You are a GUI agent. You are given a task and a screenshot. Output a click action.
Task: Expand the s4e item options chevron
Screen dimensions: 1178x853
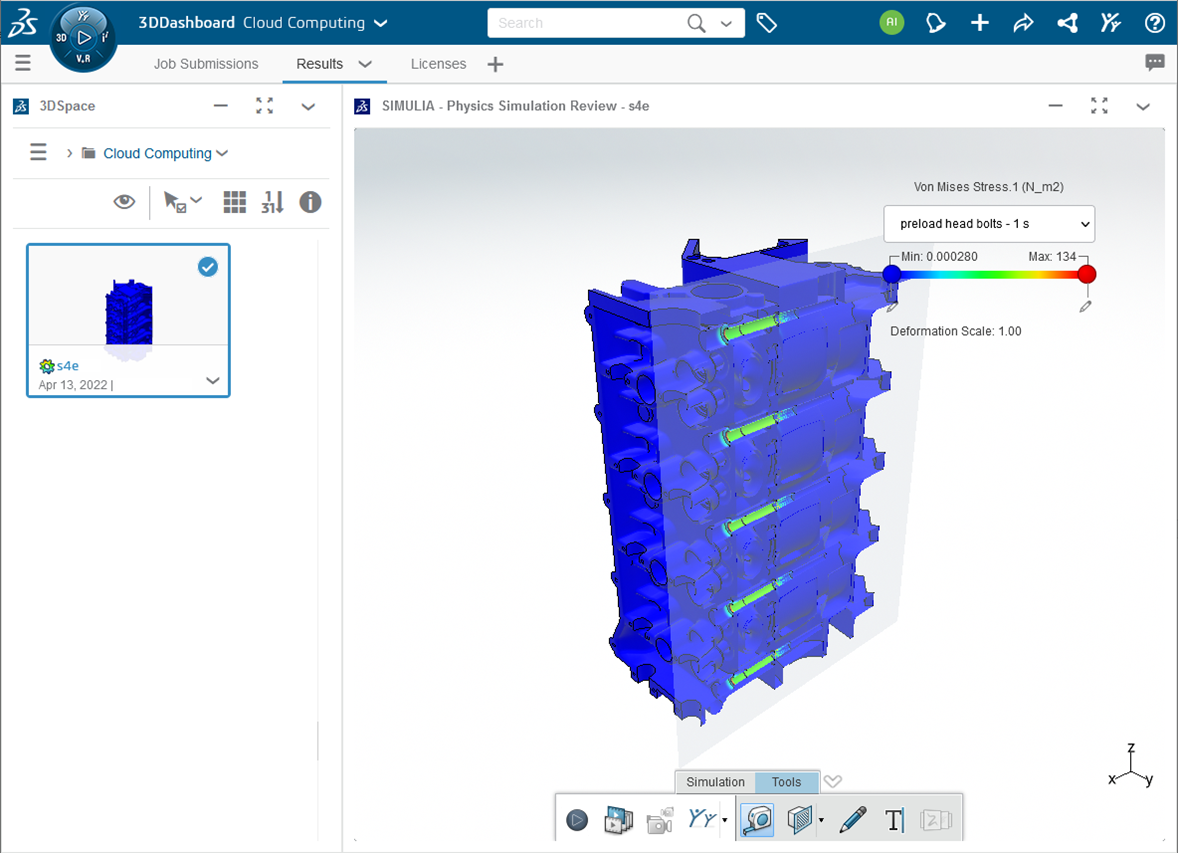pos(212,380)
